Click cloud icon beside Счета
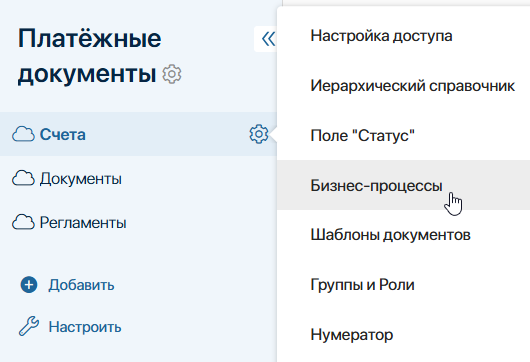Screen dimensions: 530x362 click(x=23, y=134)
